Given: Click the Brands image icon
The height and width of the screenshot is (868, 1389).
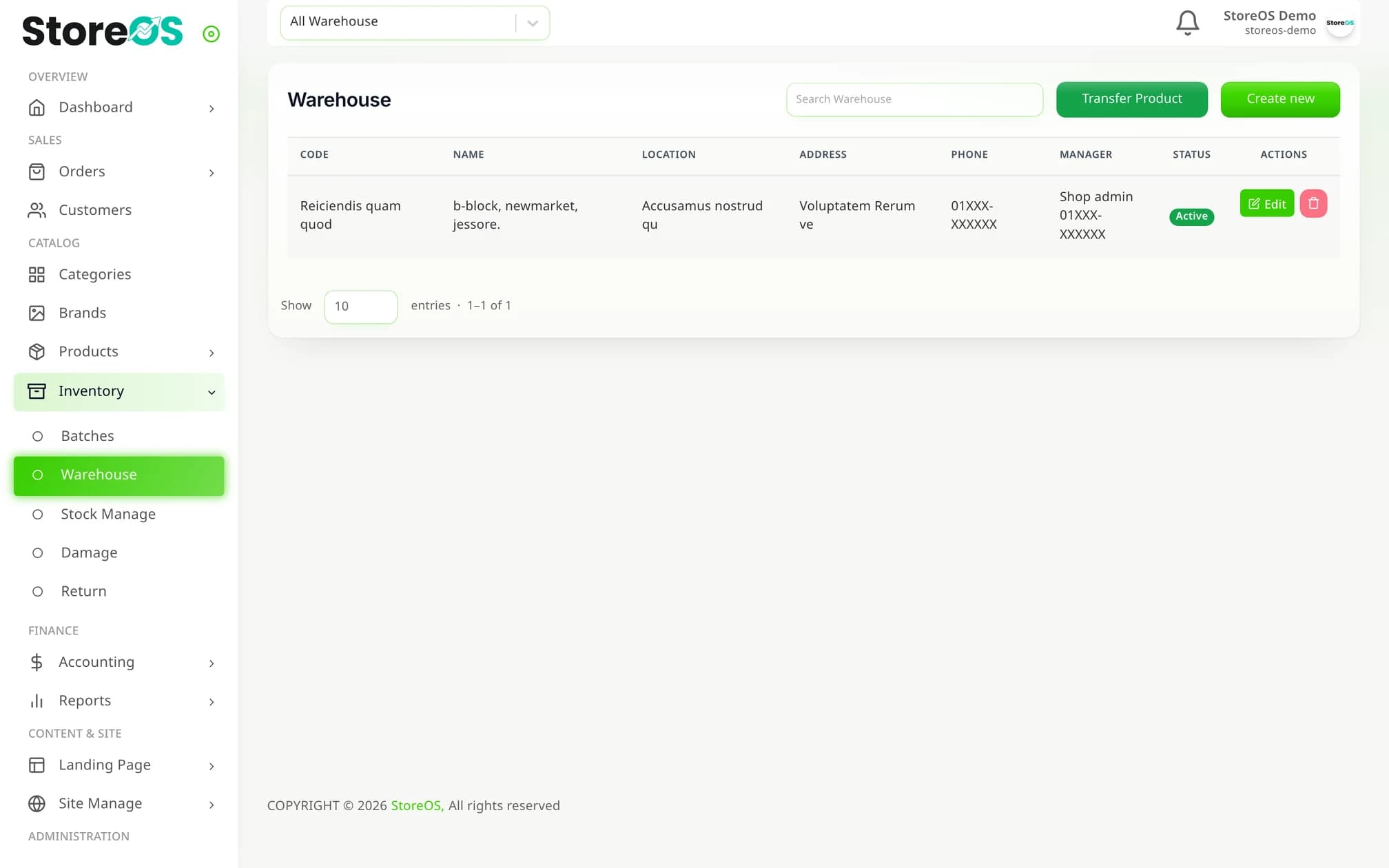Looking at the screenshot, I should [x=37, y=313].
